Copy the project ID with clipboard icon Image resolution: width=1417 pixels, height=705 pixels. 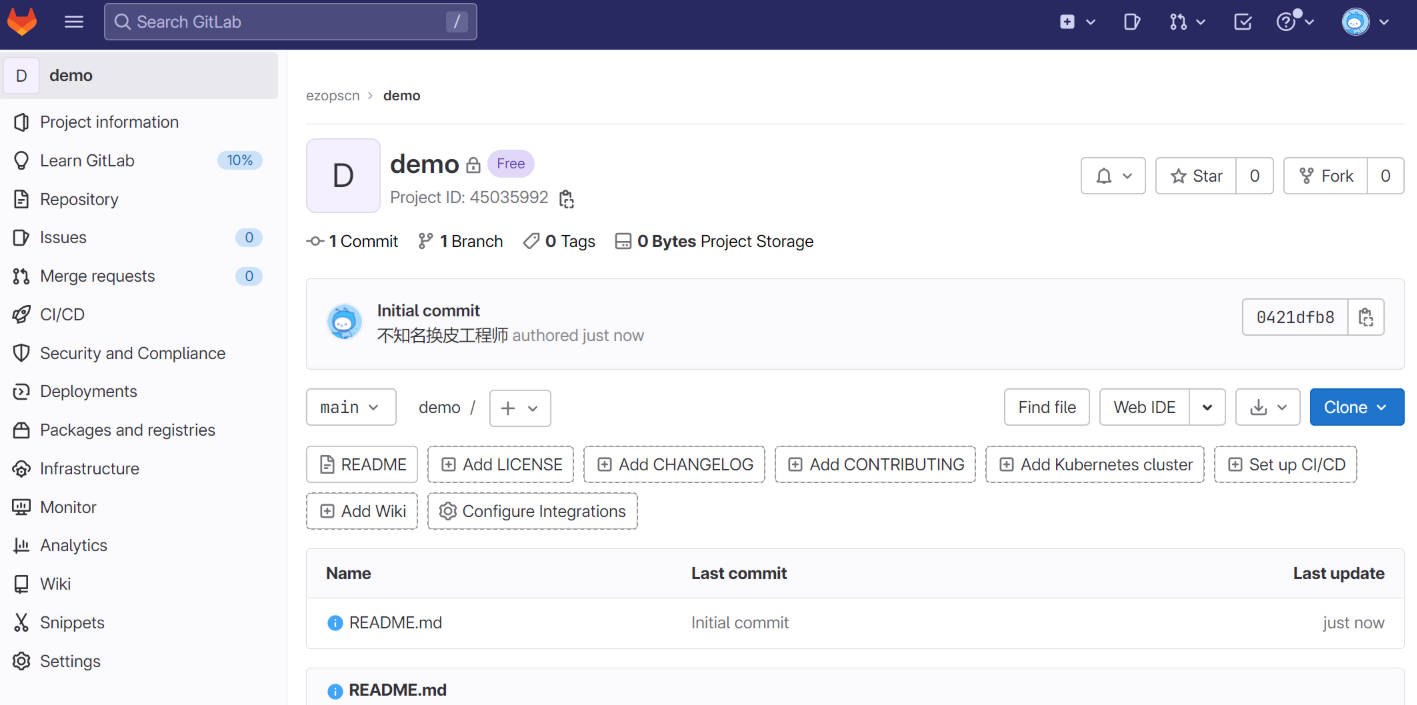click(x=566, y=198)
